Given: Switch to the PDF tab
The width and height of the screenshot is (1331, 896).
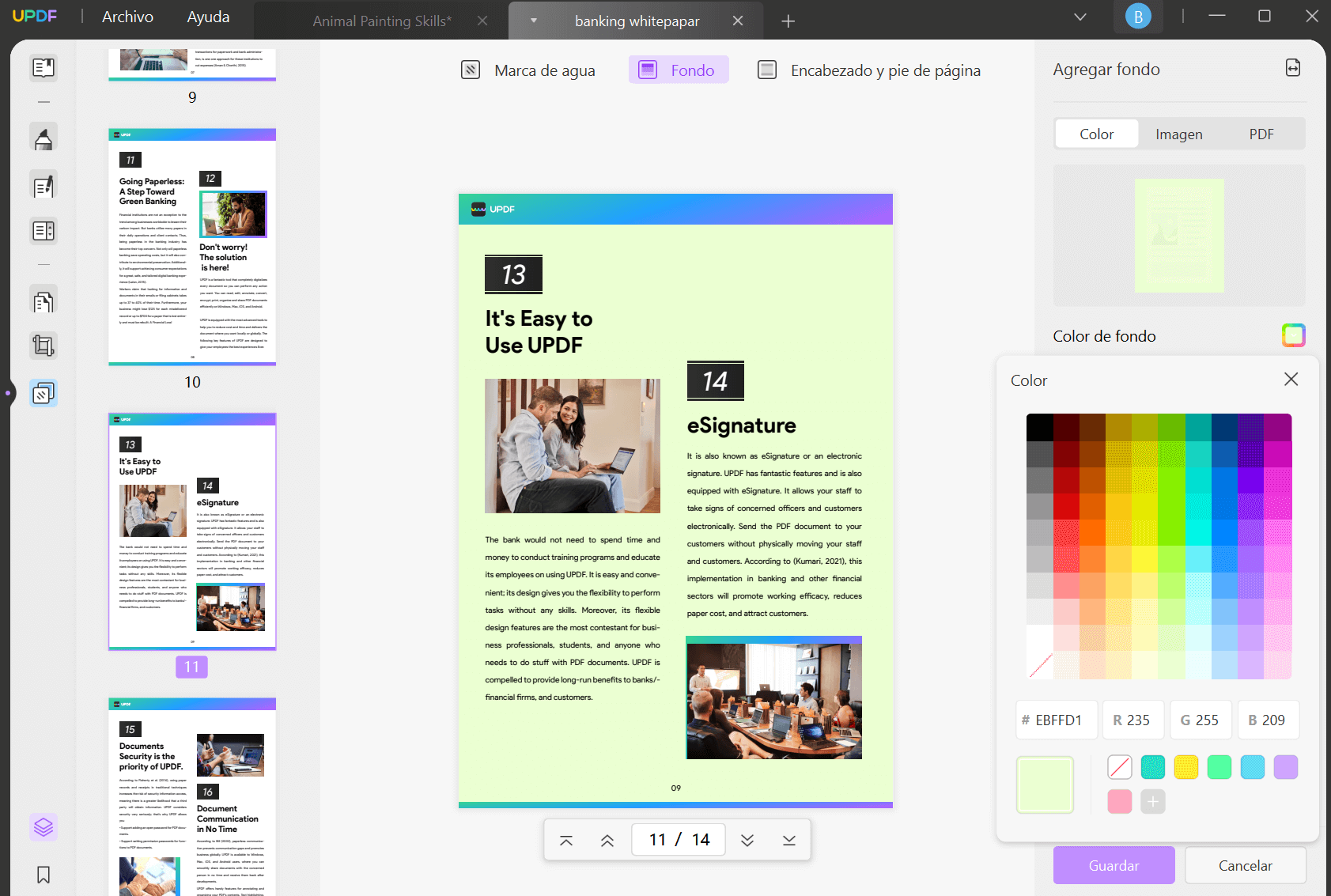Looking at the screenshot, I should (1261, 134).
